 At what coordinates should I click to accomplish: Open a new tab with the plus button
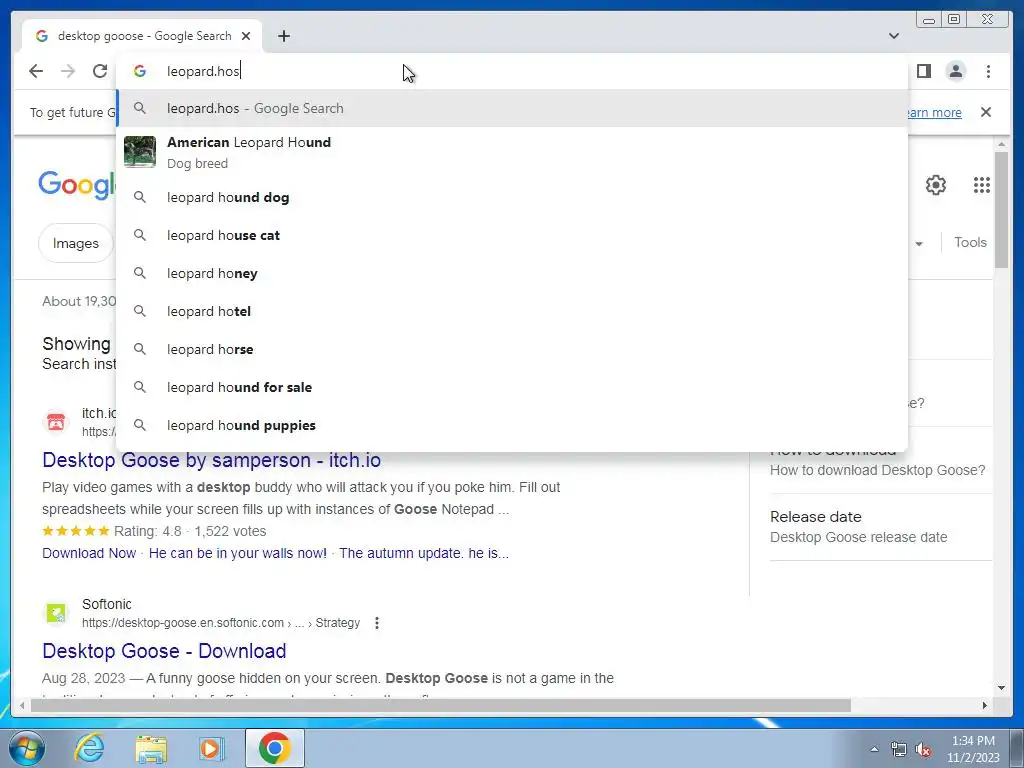[283, 36]
